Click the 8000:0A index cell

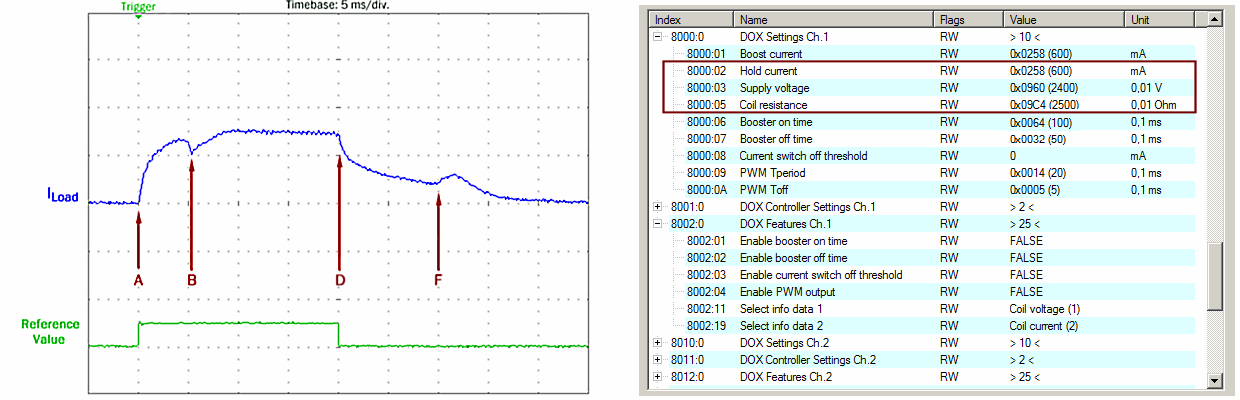click(705, 190)
